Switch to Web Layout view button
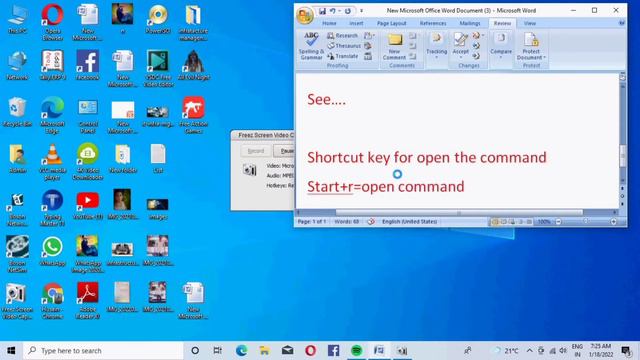 coord(512,222)
